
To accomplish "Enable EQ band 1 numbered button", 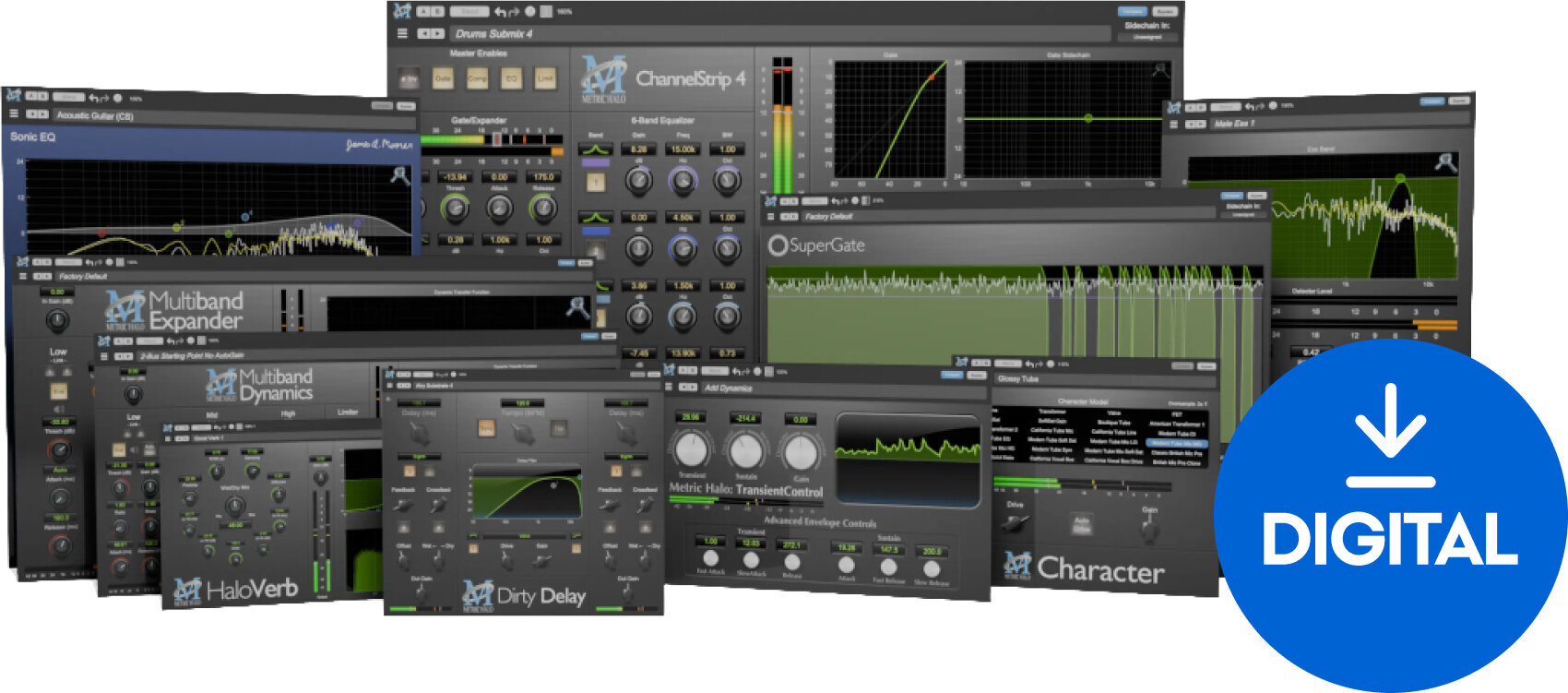I will click(x=596, y=181).
